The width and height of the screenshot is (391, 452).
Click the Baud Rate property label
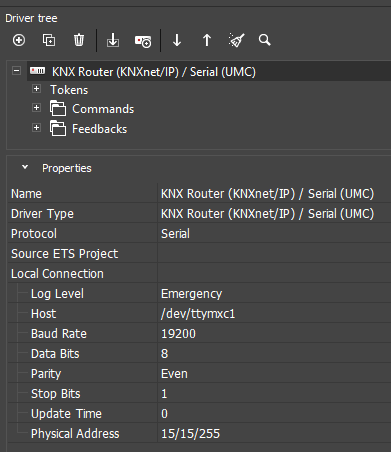59,334
